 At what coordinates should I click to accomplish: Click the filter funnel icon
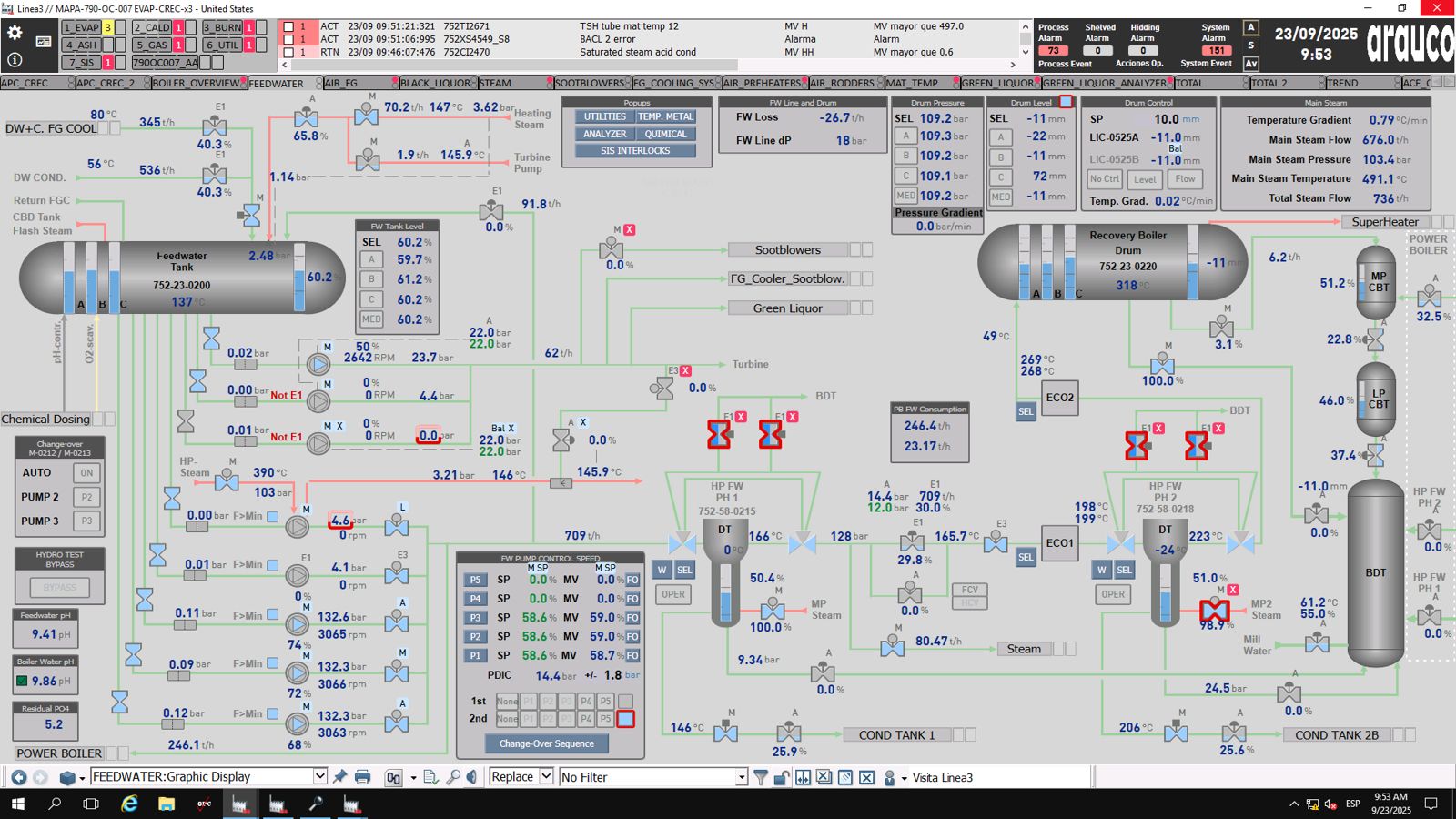(761, 777)
